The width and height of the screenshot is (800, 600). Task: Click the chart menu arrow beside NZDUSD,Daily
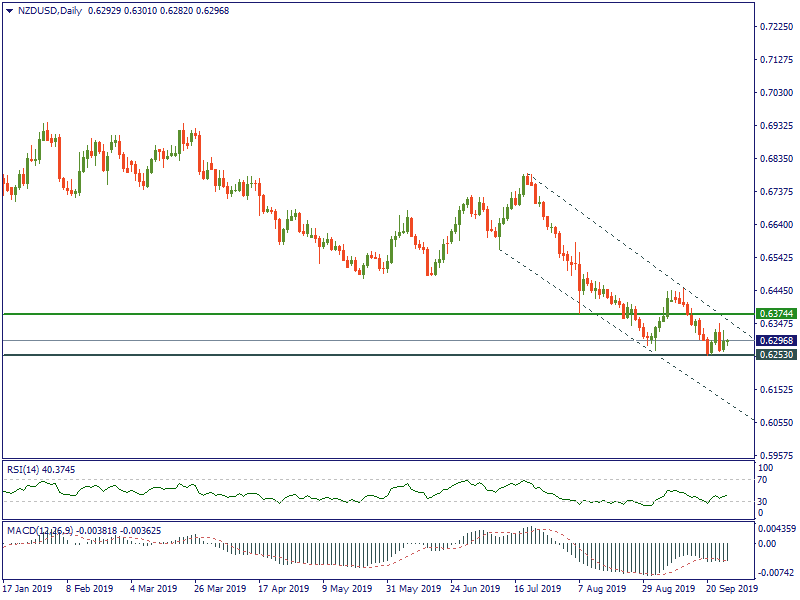click(8, 11)
